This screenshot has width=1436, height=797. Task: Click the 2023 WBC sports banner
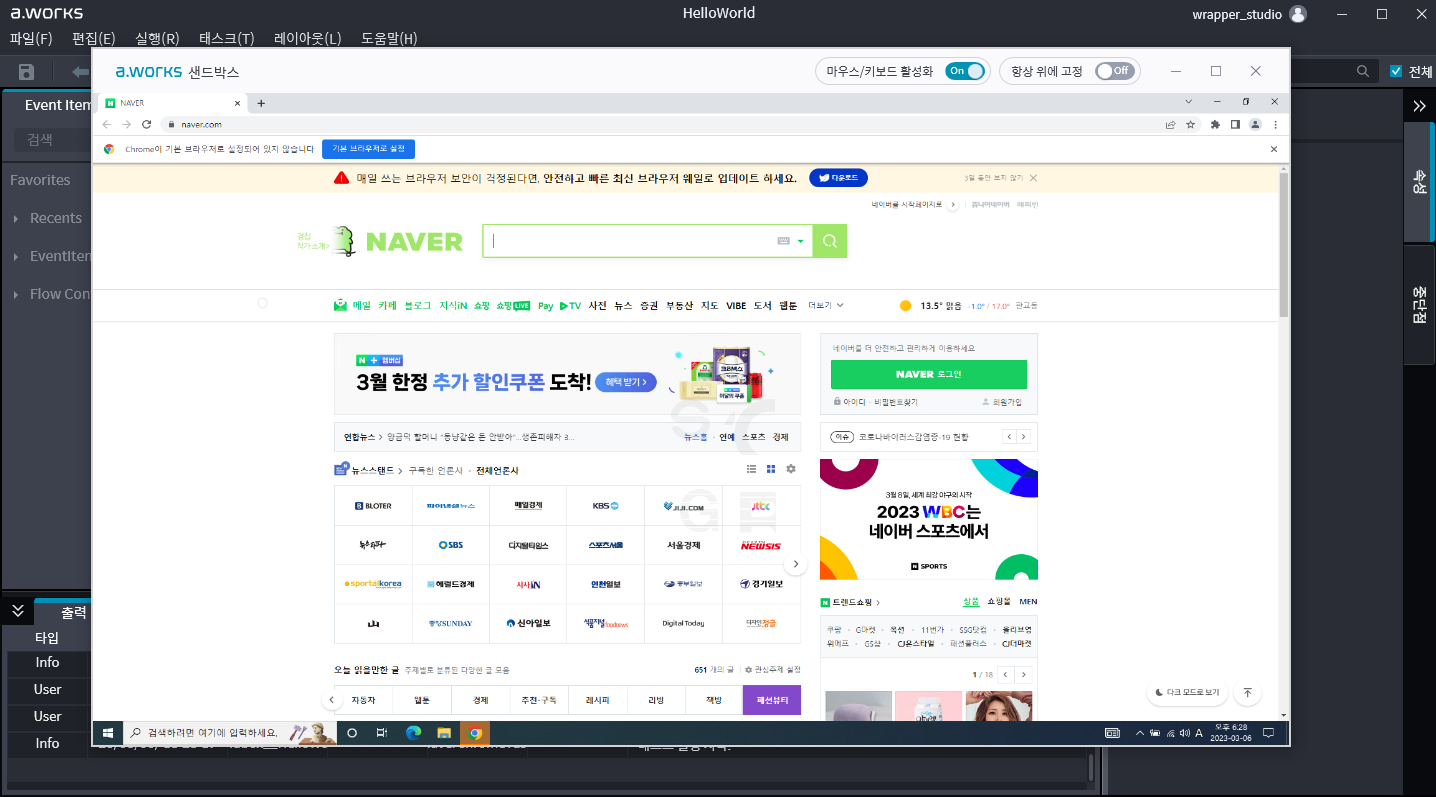(x=929, y=519)
